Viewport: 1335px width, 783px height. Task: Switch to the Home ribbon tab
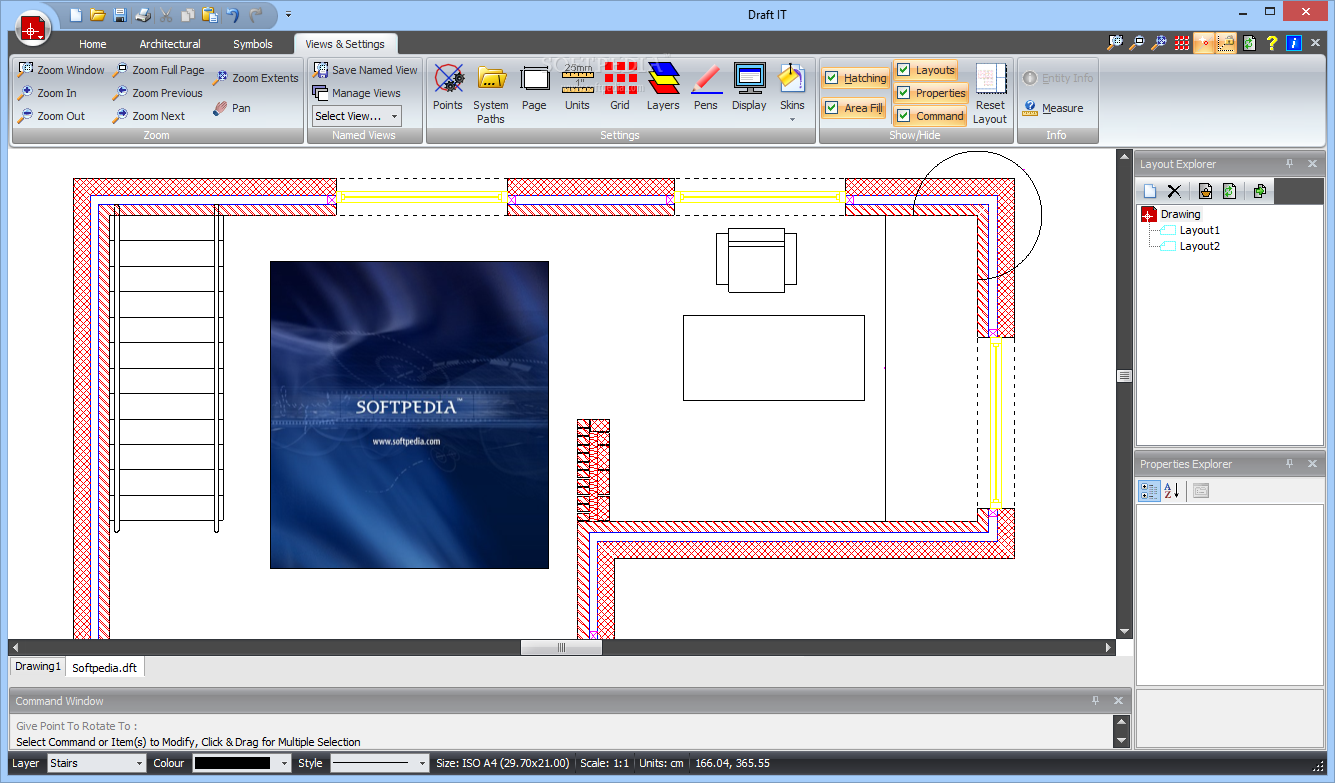click(x=93, y=44)
